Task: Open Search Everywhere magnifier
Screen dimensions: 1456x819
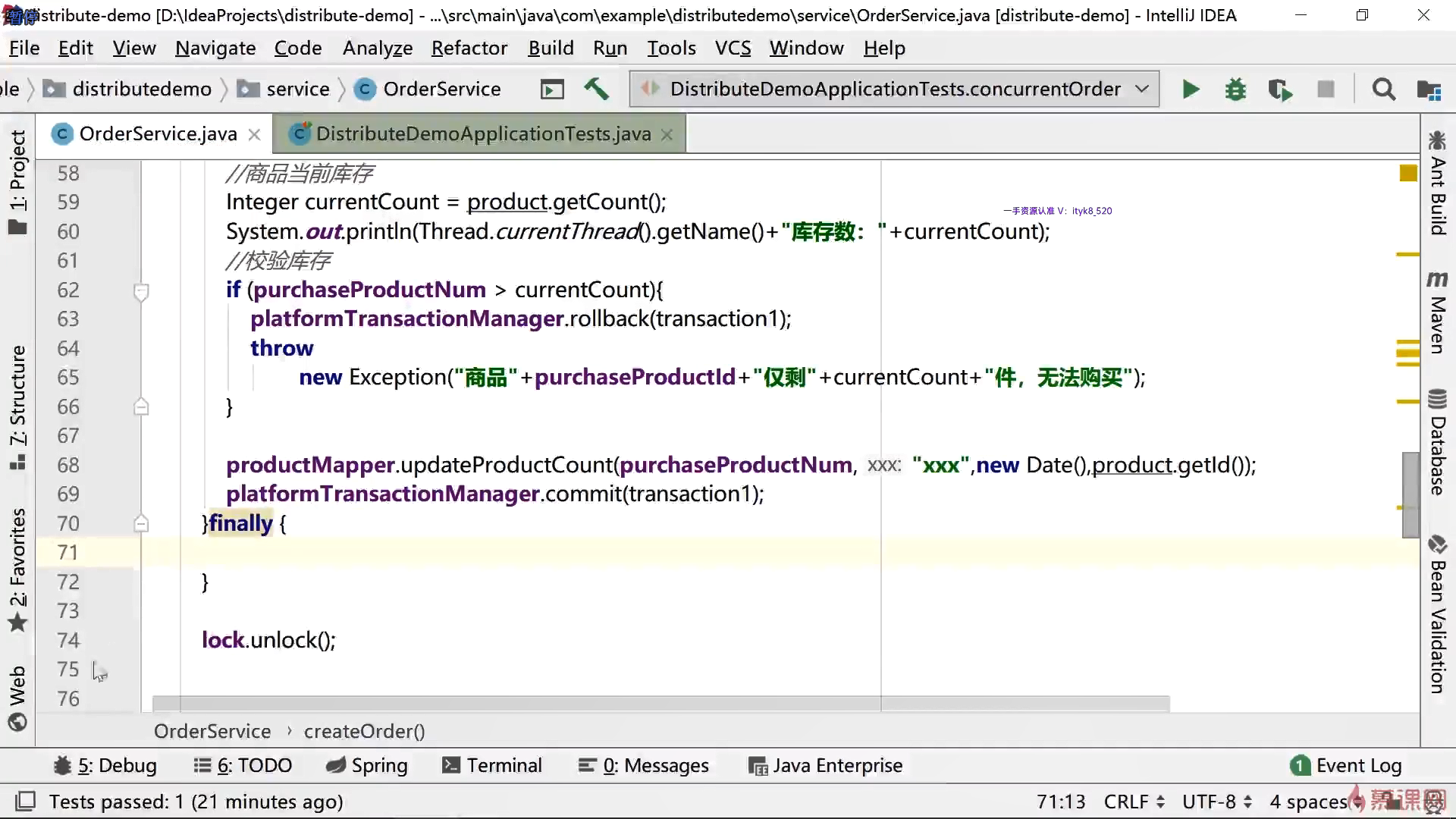Action: [1383, 89]
